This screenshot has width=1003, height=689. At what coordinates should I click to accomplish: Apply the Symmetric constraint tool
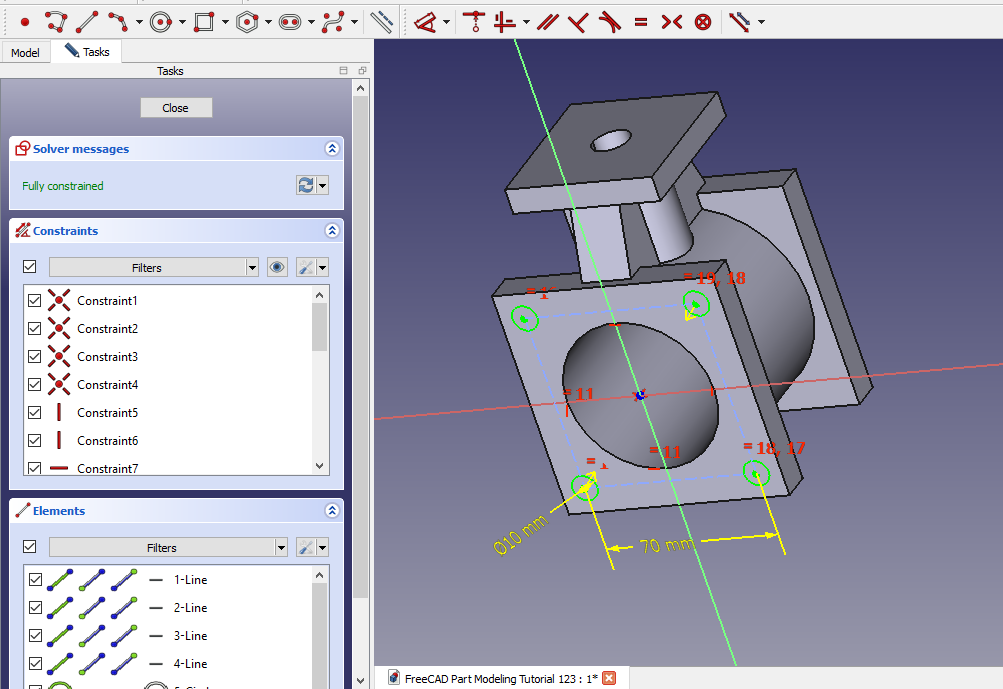pyautogui.click(x=671, y=21)
